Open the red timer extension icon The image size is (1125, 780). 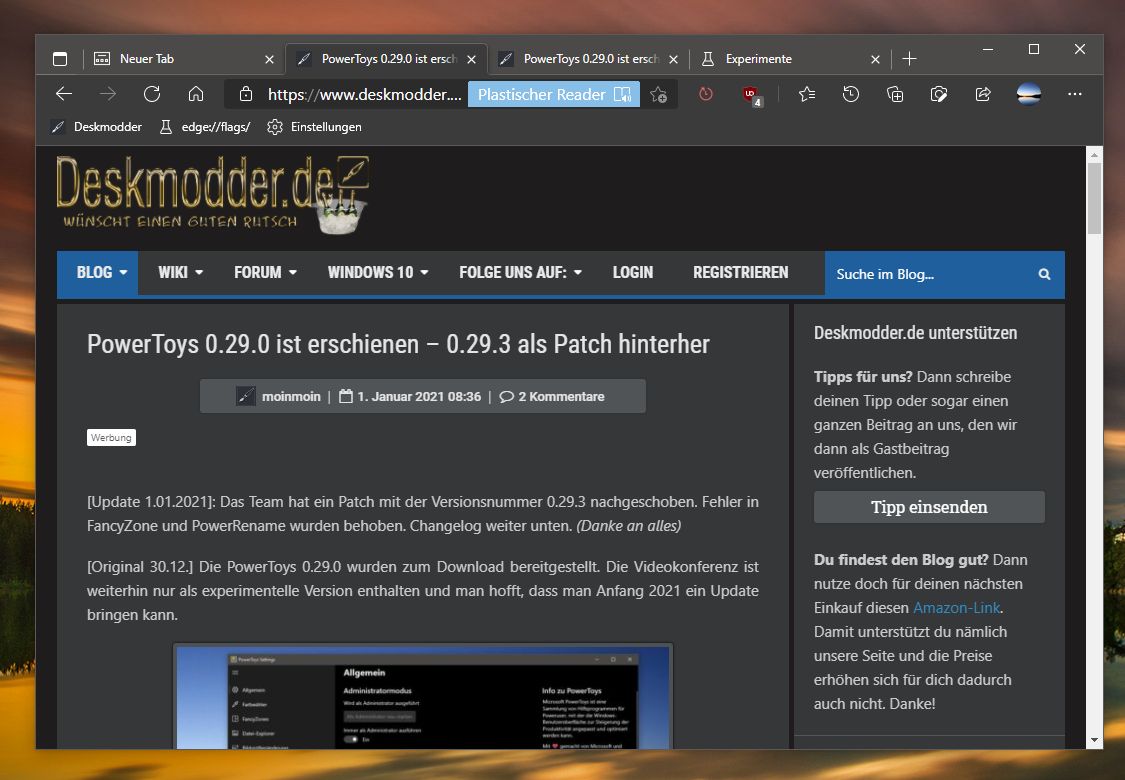pyautogui.click(x=706, y=94)
